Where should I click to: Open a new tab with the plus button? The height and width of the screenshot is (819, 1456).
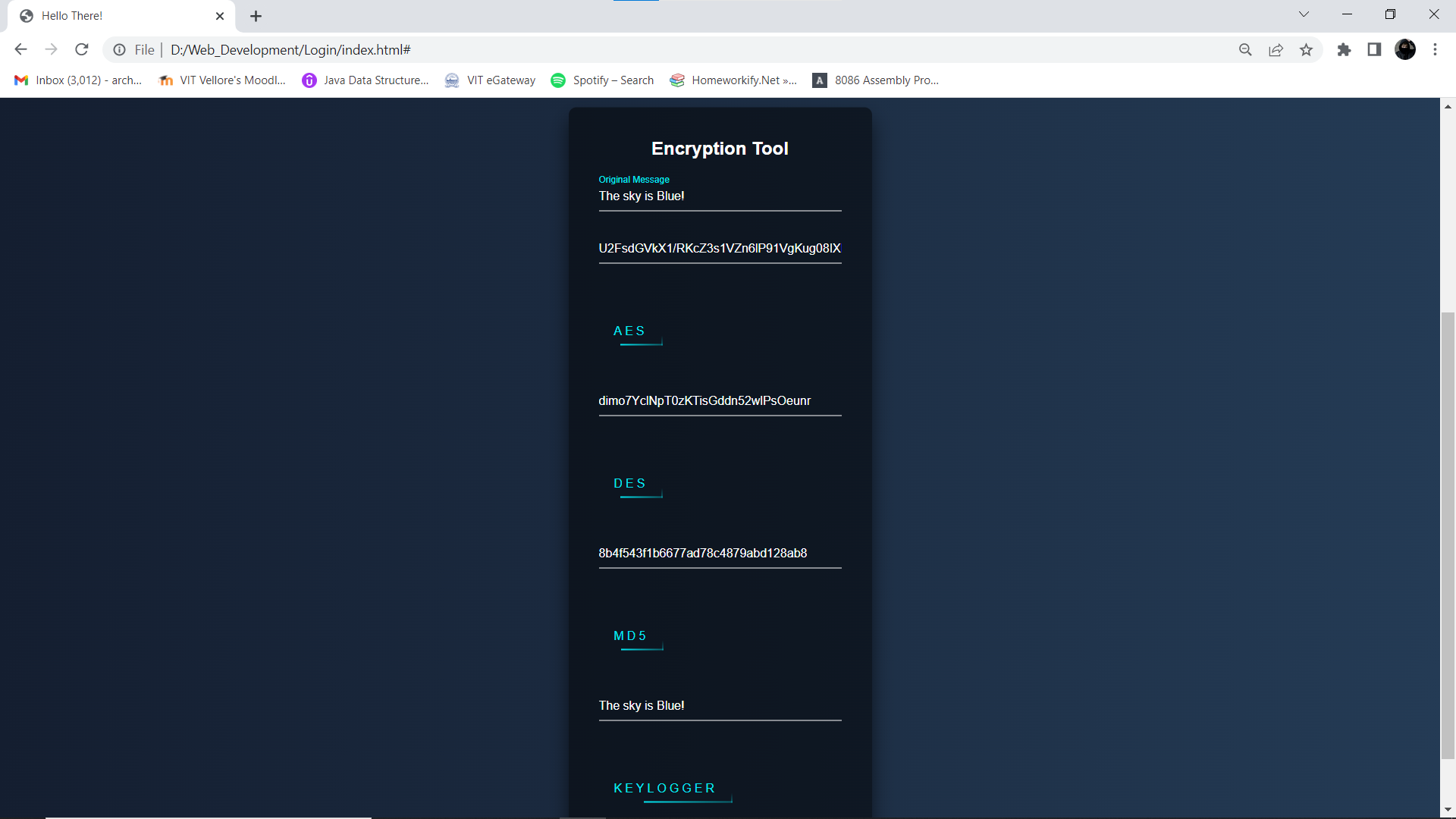point(256,16)
